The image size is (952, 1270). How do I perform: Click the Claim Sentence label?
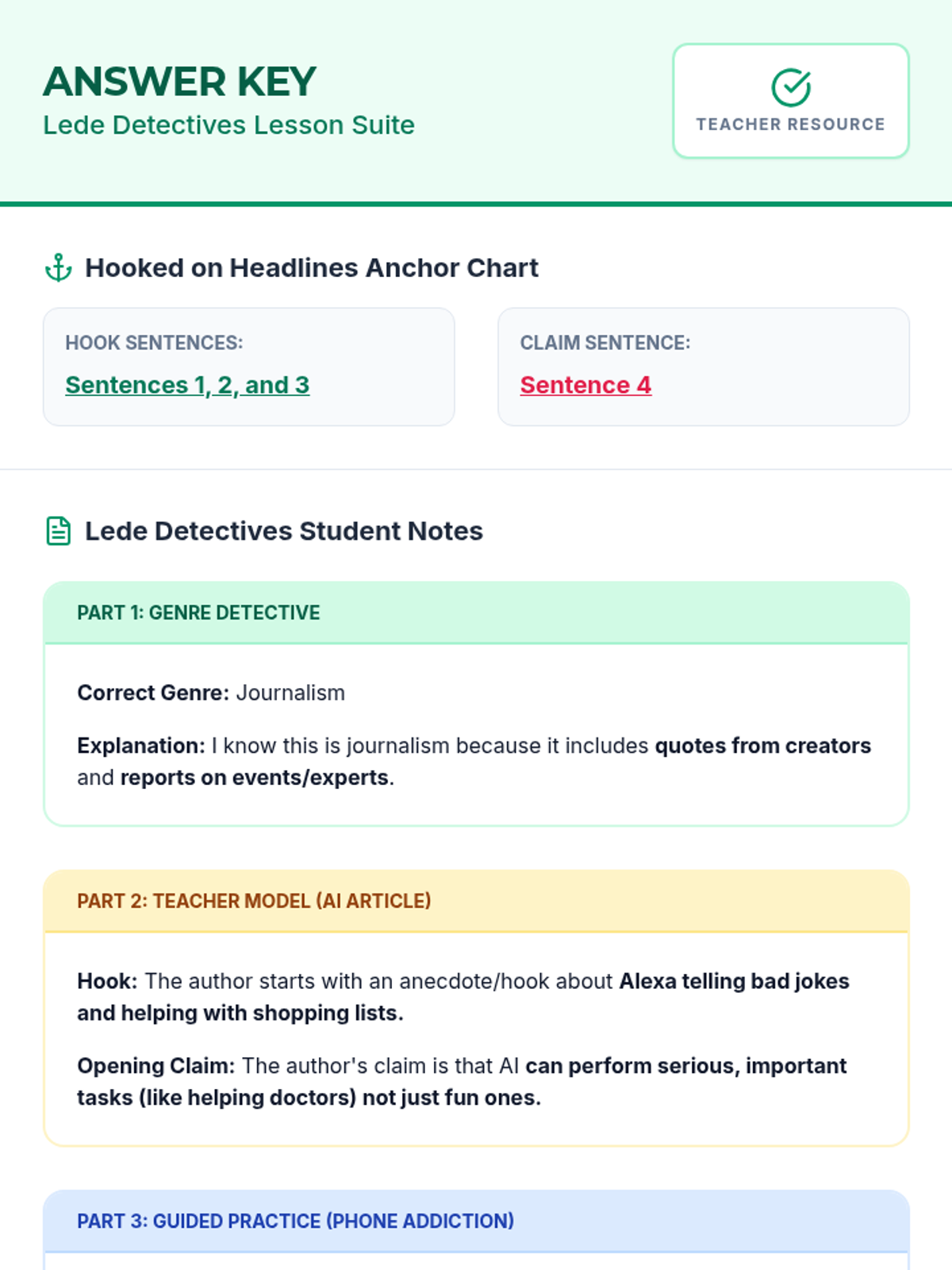605,343
